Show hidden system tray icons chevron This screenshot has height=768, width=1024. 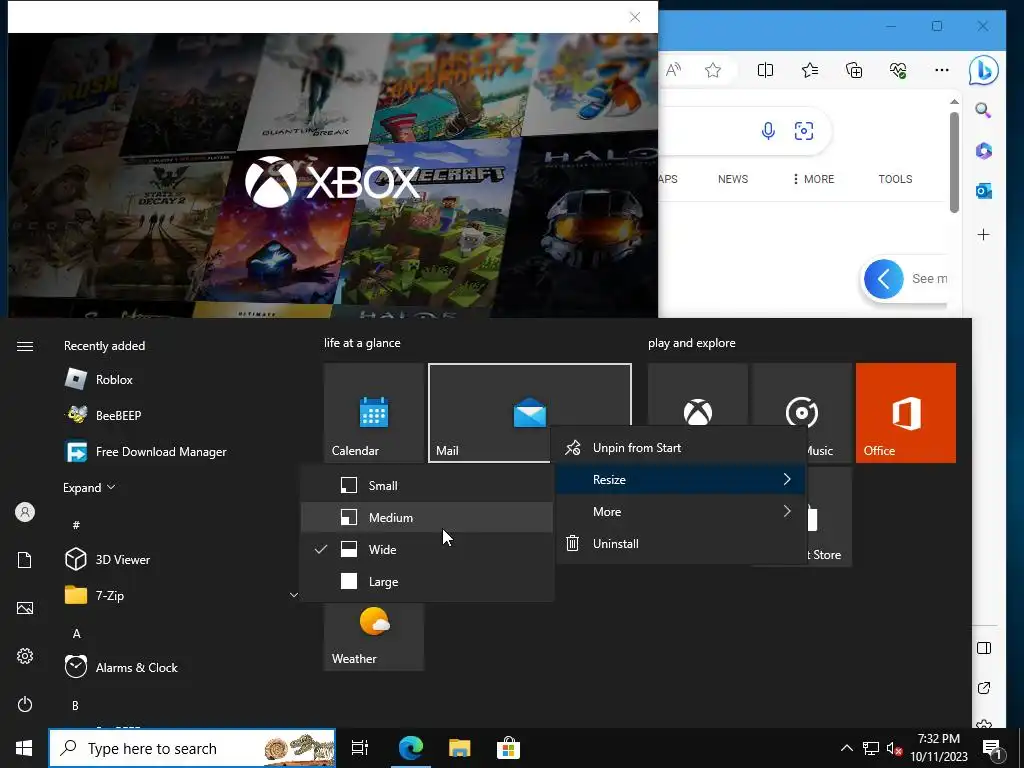click(846, 748)
